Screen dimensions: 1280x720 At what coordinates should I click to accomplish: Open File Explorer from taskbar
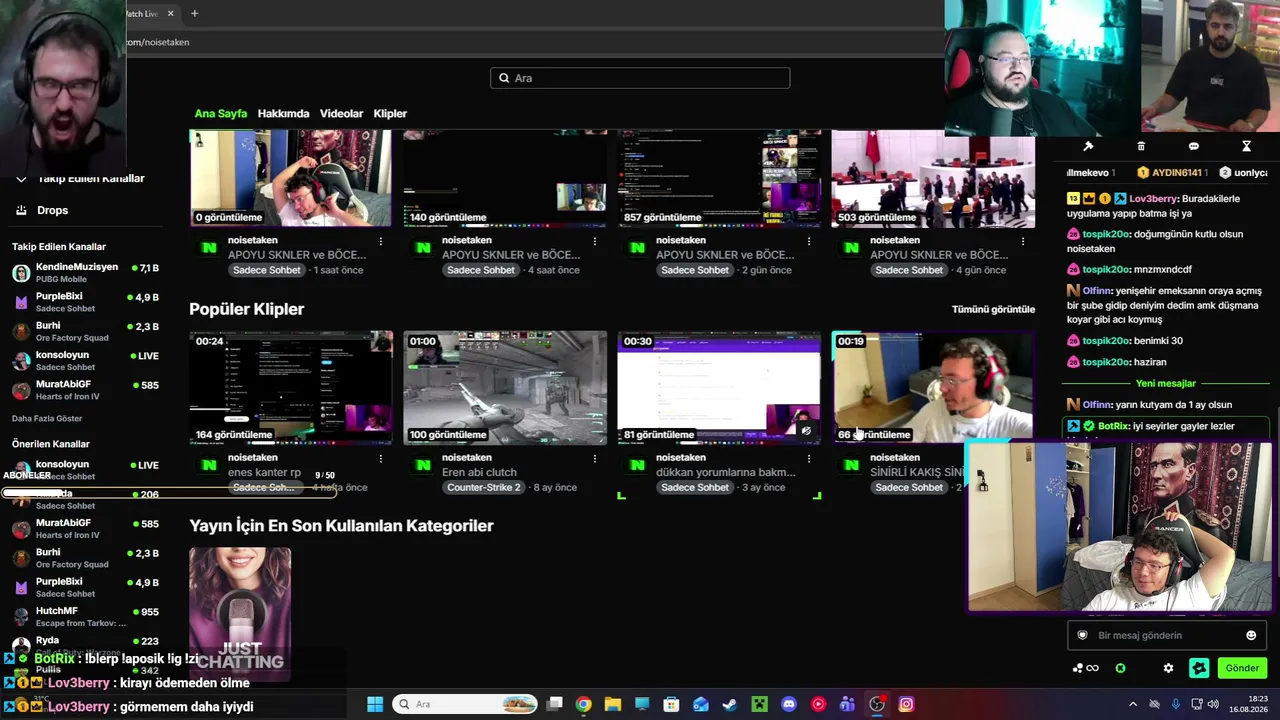point(612,704)
